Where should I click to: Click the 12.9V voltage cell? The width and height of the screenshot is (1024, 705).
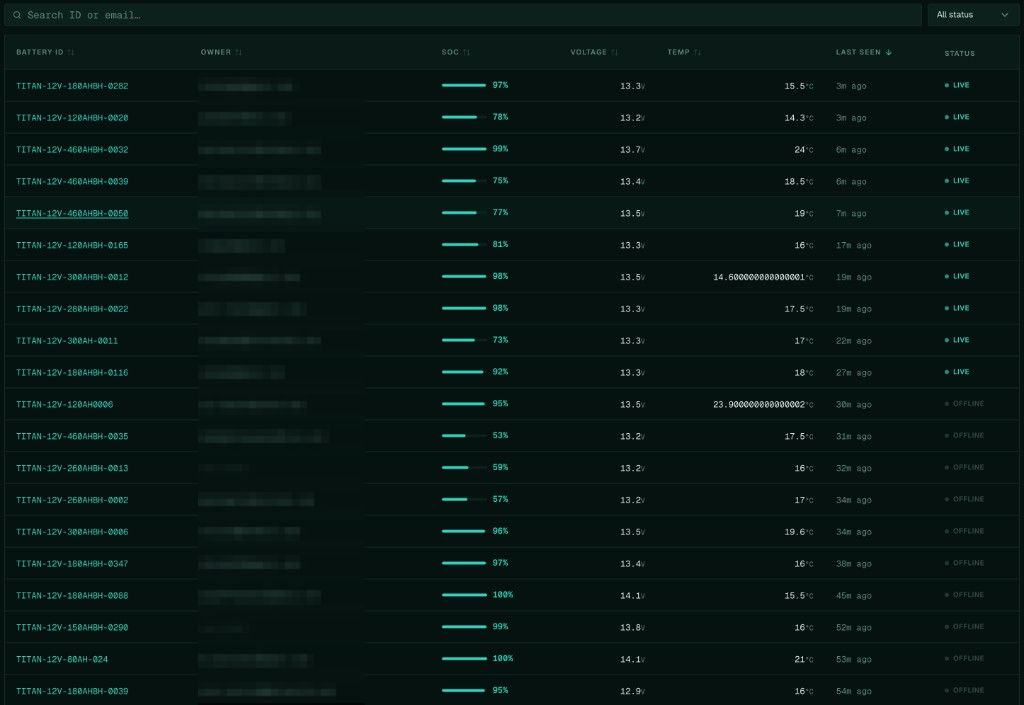632,691
